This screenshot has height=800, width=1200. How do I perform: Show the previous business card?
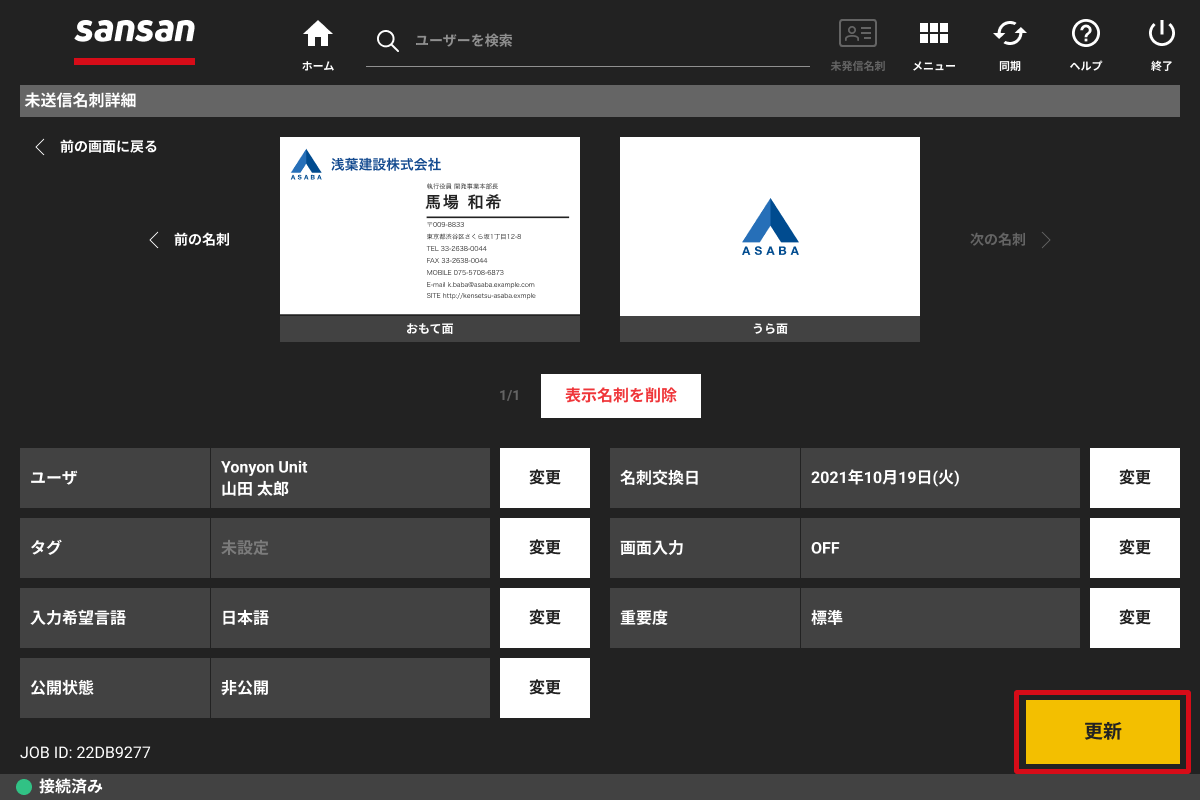(189, 240)
